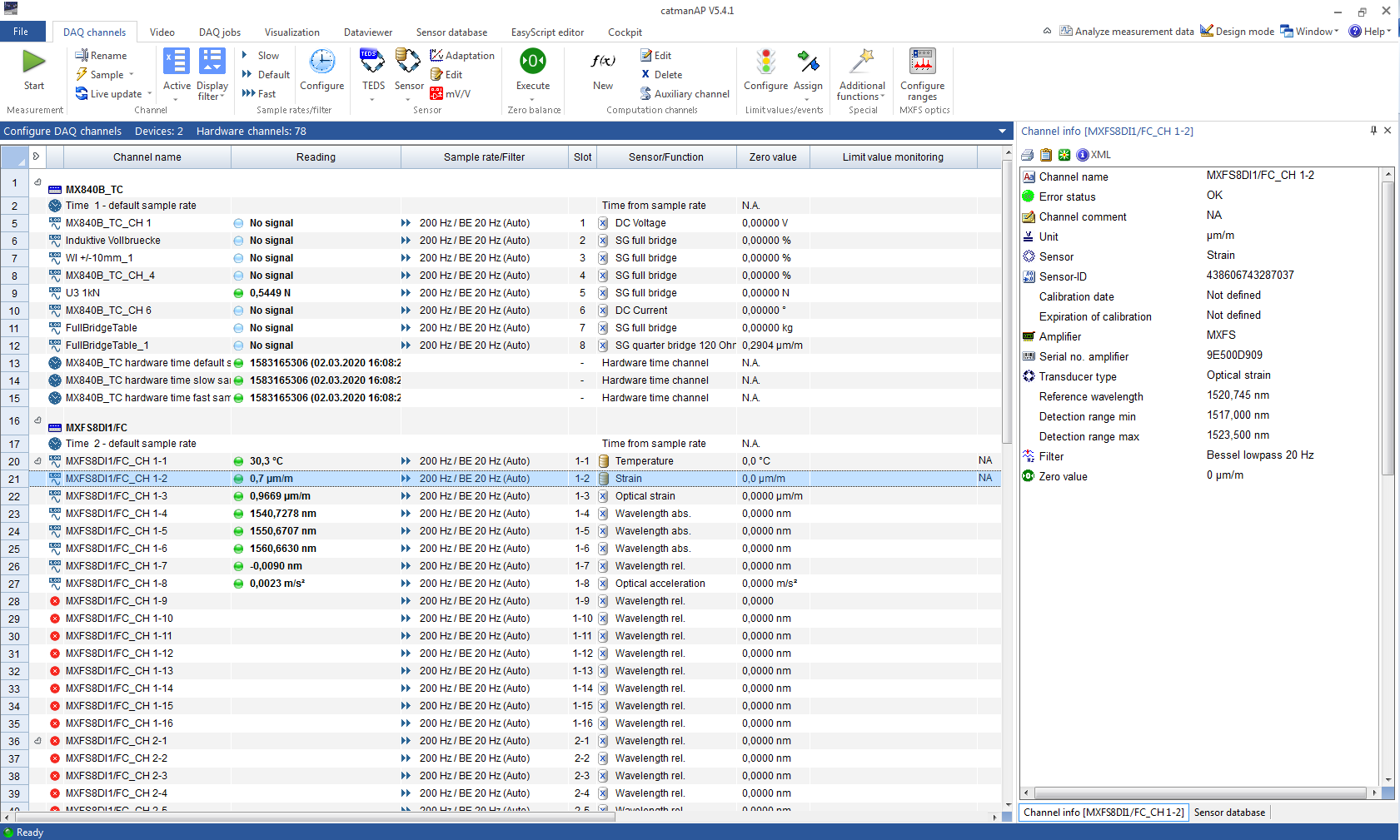Screen dimensions: 1400x840
Task: Switch to the Visualization tab
Action: click(292, 32)
